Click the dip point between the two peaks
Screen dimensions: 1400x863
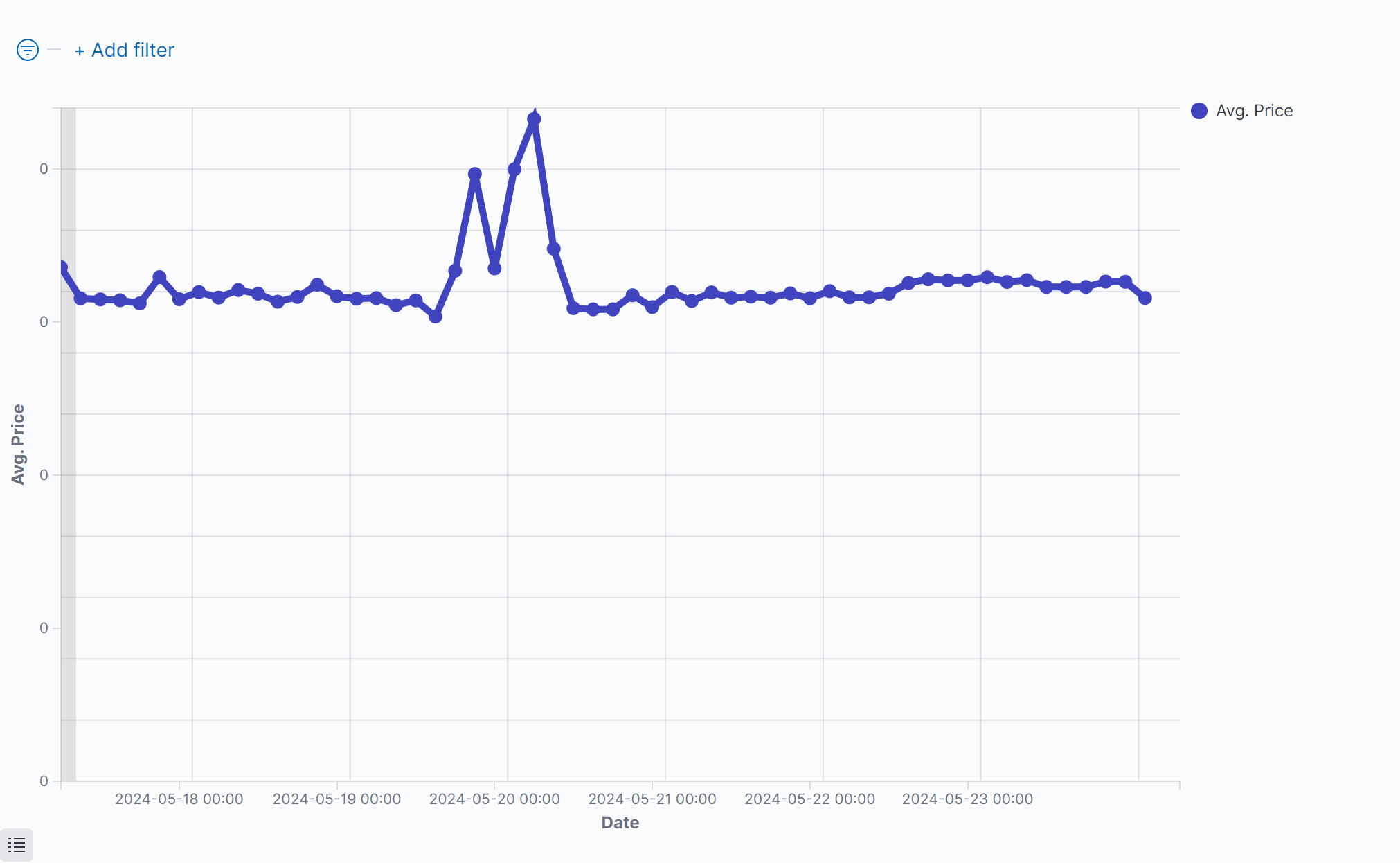[x=494, y=268]
